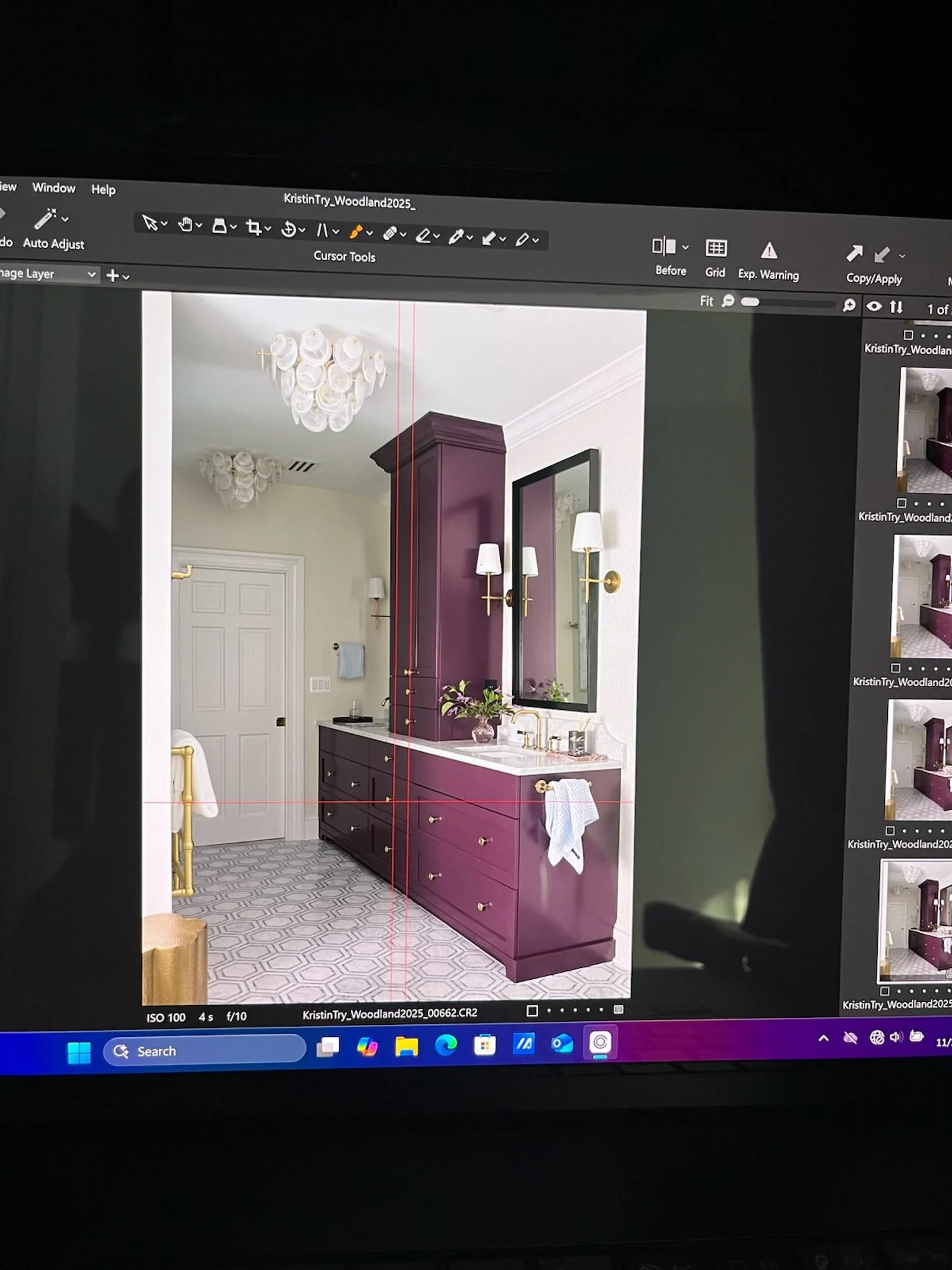Pick the Rotate/Straighten cursor tool
The width and height of the screenshot is (952, 1270).
(x=288, y=229)
